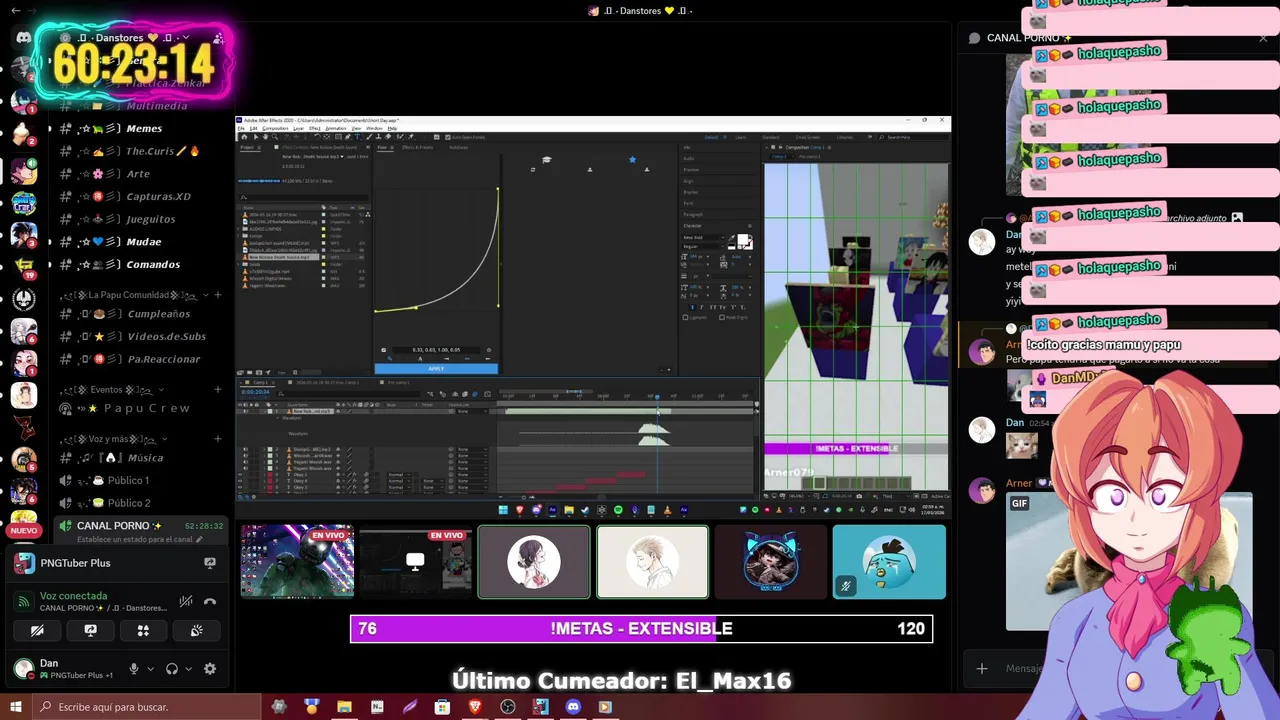Open the Arte channel
The height and width of the screenshot is (720, 1280).
(x=143, y=174)
